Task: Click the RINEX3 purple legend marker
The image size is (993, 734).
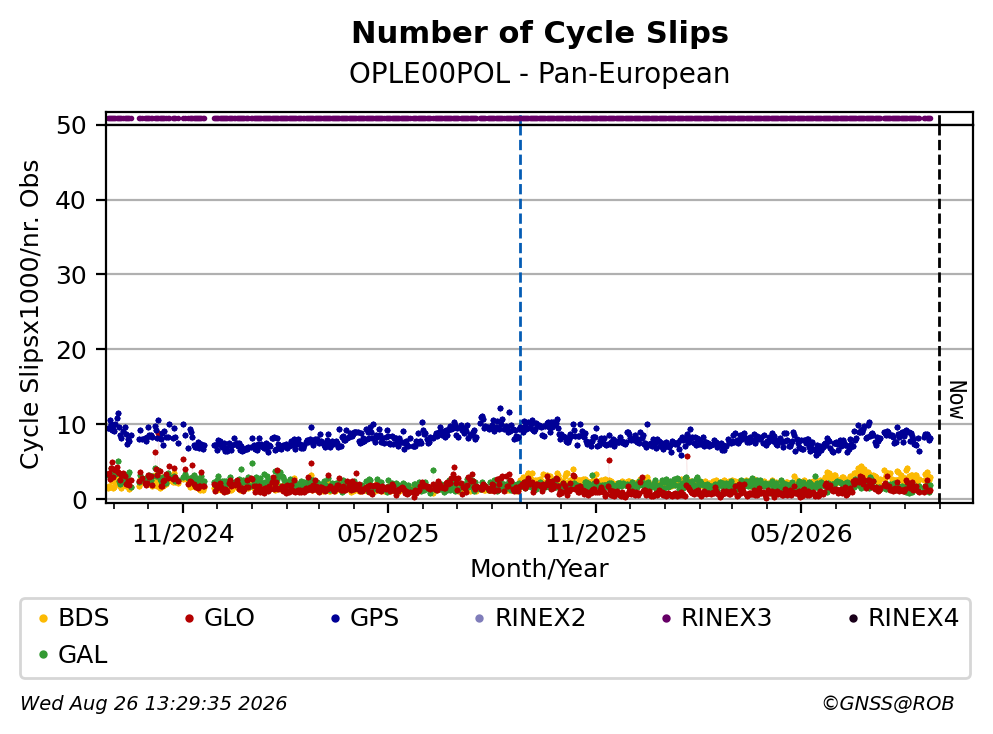Action: pyautogui.click(x=666, y=618)
